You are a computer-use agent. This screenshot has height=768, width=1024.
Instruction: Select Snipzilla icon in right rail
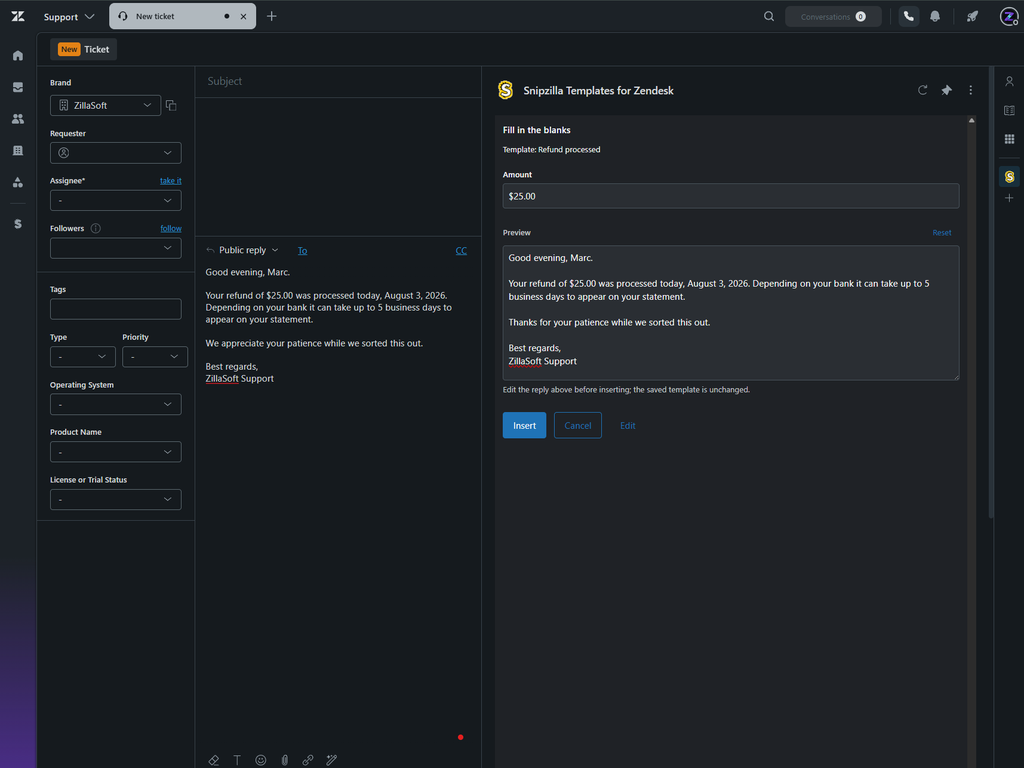(x=1009, y=176)
